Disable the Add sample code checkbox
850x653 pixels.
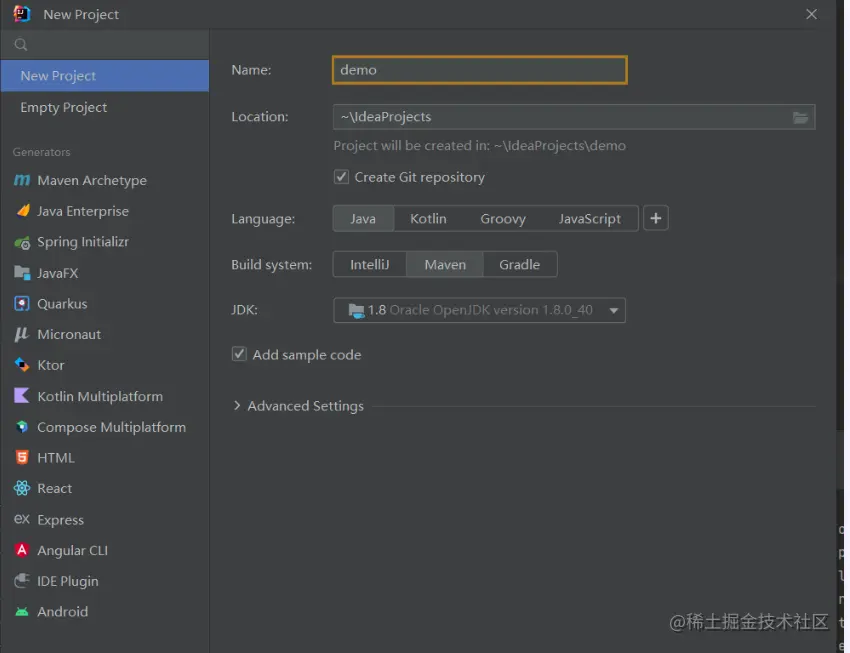[240, 354]
